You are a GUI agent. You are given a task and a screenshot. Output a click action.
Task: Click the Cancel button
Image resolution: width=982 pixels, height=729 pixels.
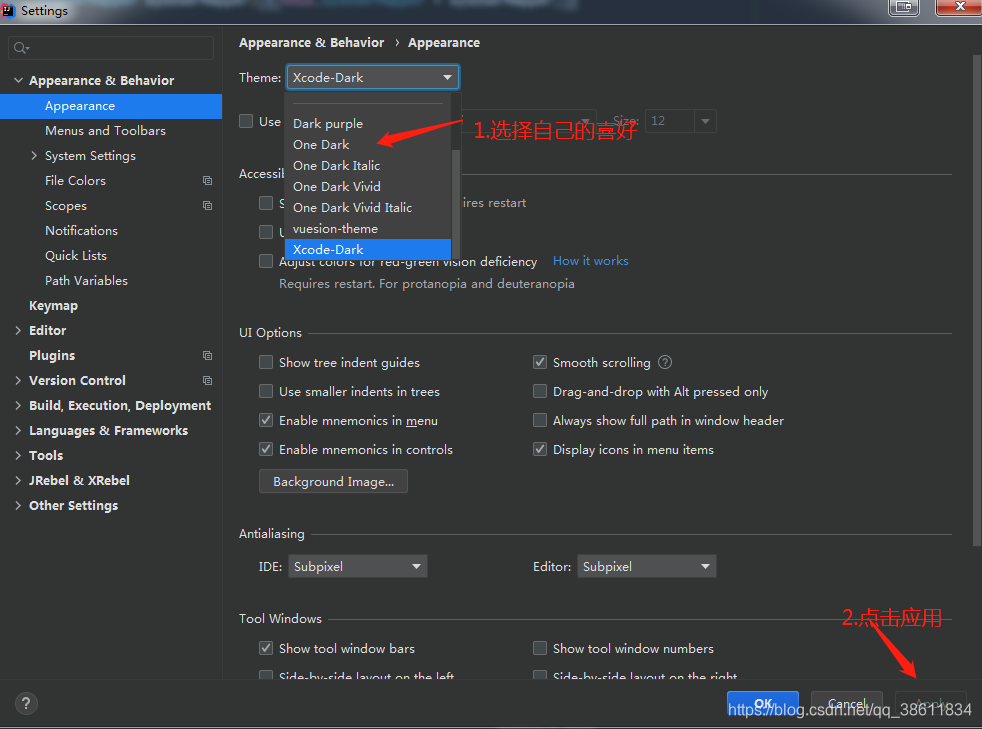(x=847, y=704)
